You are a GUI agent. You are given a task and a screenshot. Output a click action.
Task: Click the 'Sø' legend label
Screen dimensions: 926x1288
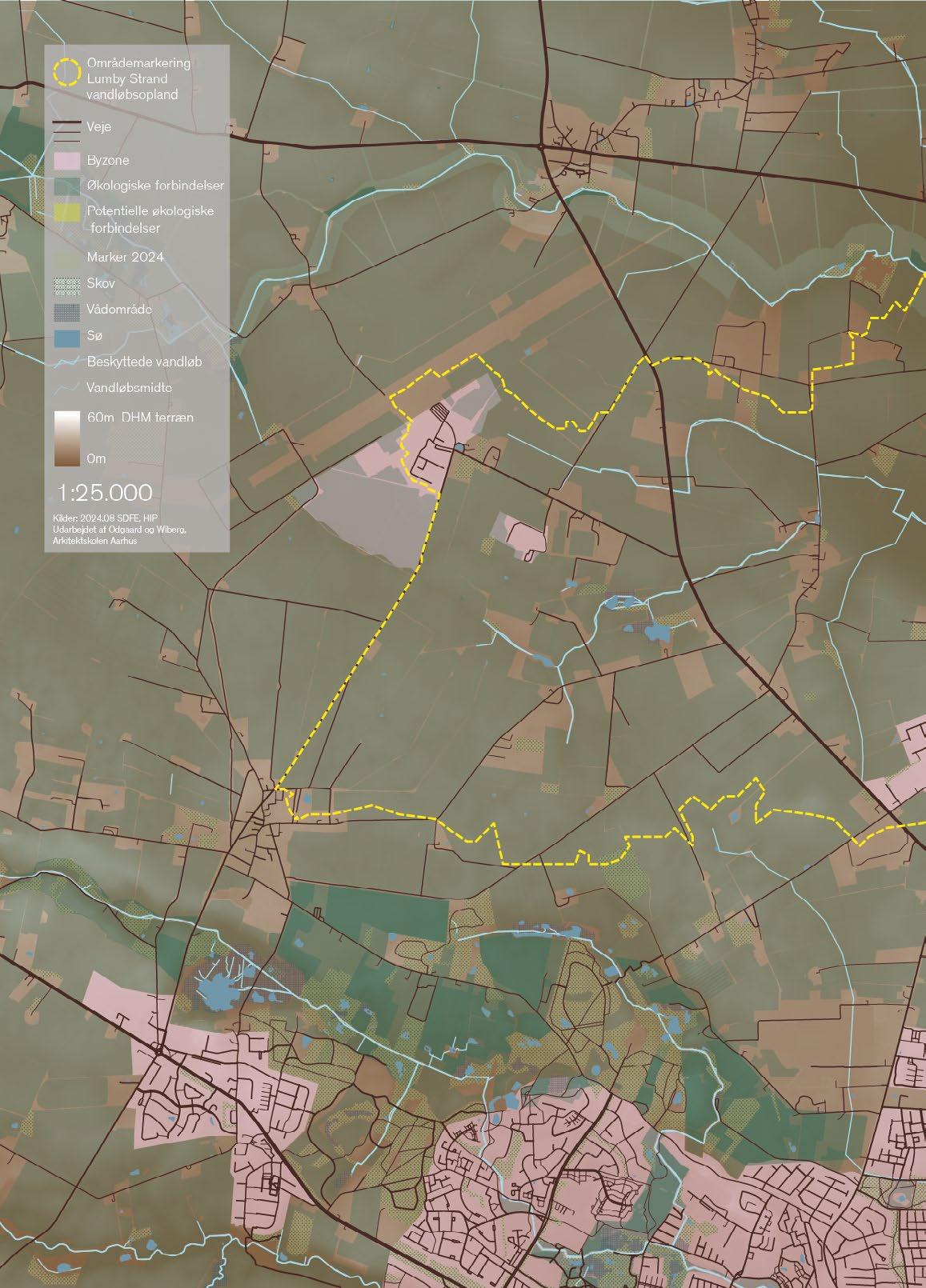pyautogui.click(x=94, y=336)
